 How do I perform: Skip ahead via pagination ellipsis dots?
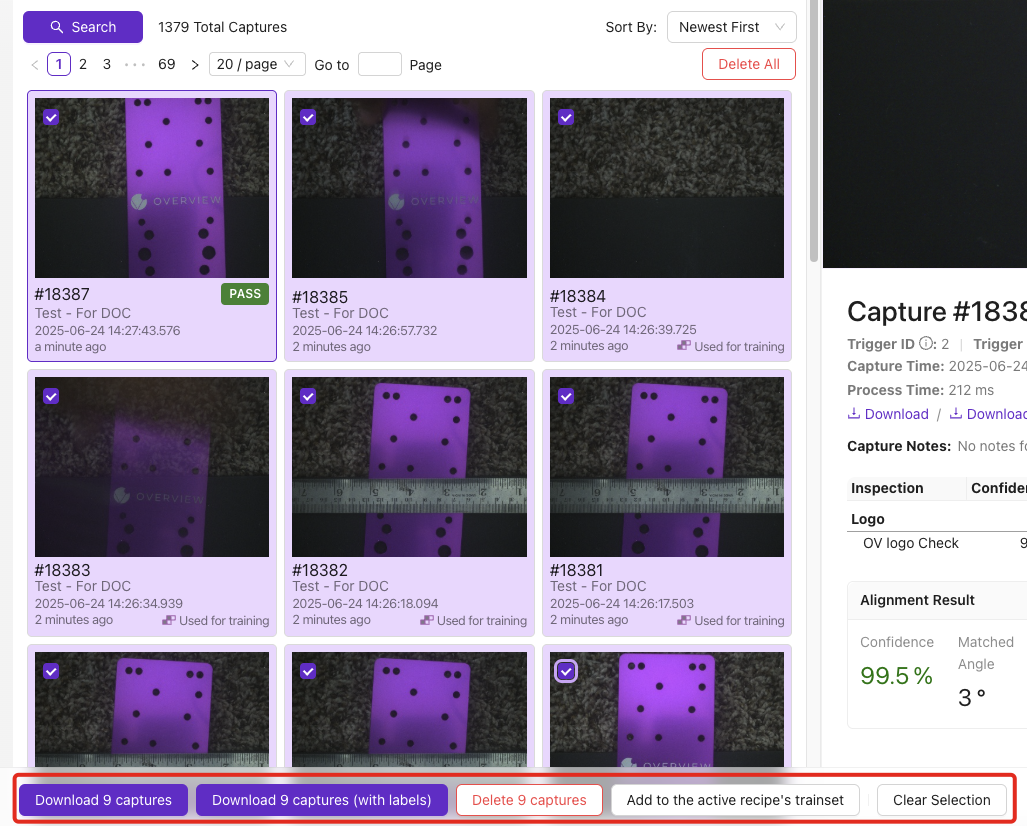pyautogui.click(x=135, y=64)
